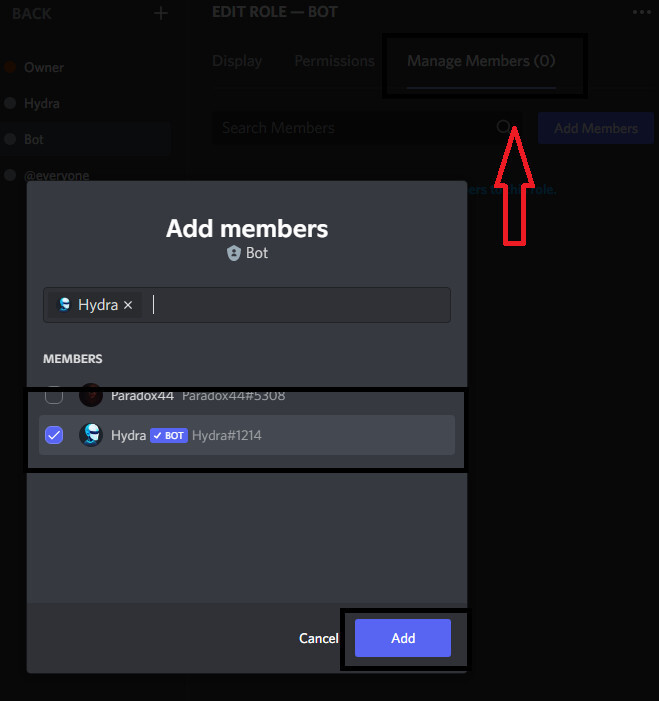Click the member search input field
This screenshot has width=659, height=701.
(x=247, y=305)
